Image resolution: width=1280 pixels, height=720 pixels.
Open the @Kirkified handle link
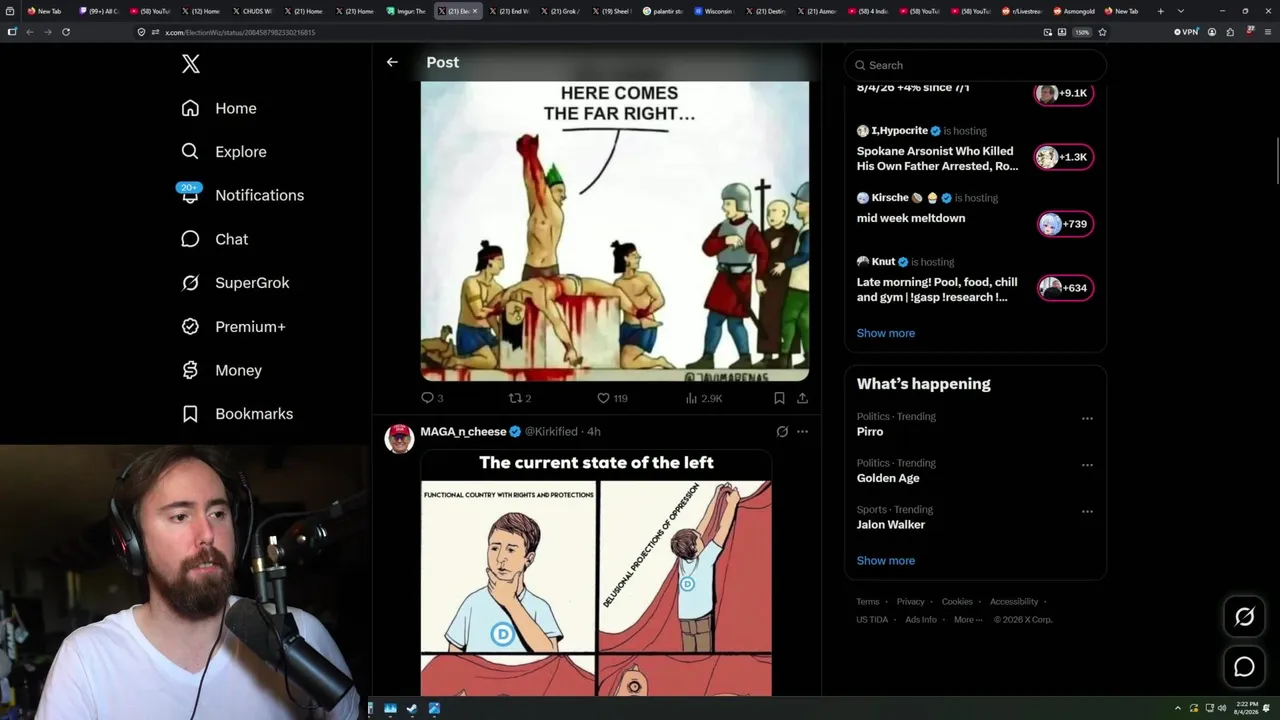click(551, 432)
